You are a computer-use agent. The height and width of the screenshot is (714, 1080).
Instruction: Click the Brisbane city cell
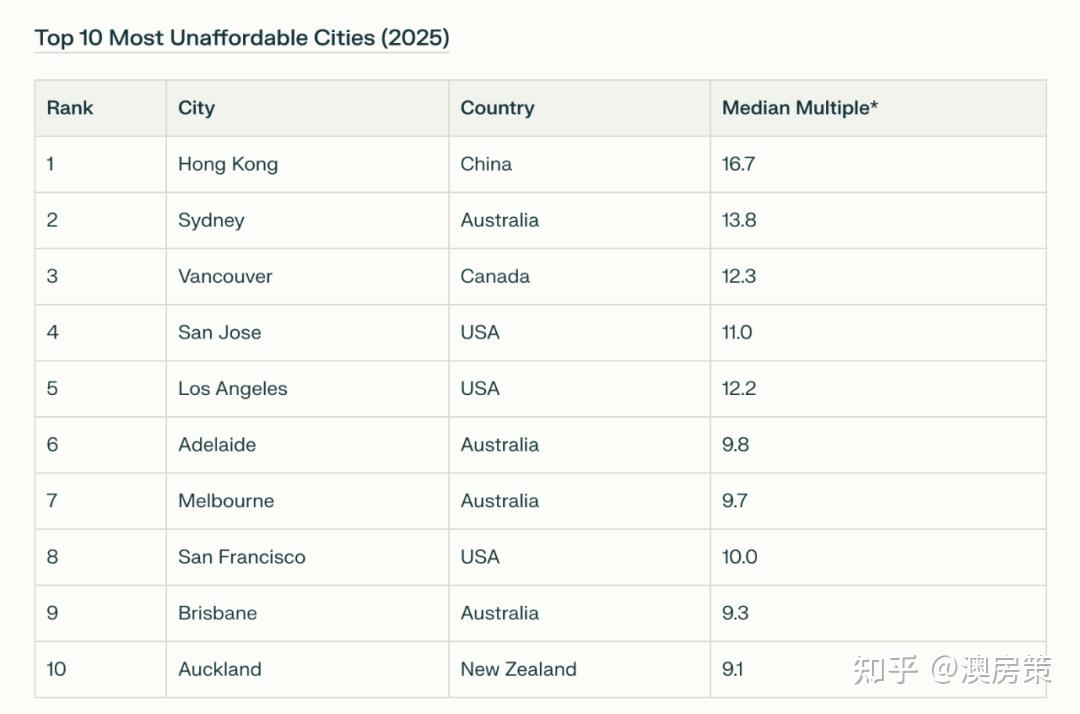(x=217, y=612)
